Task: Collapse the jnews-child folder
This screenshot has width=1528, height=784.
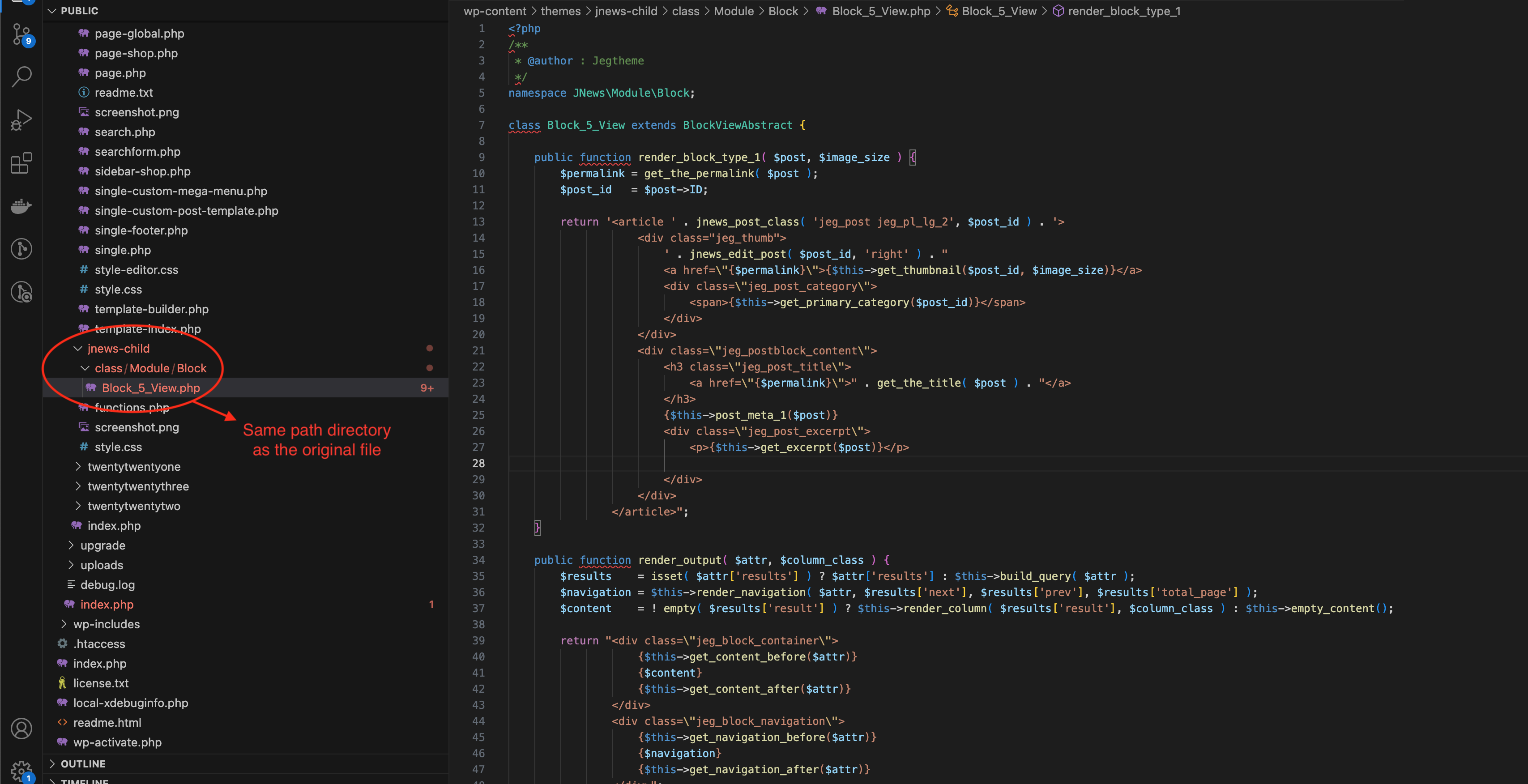Action: 118,348
